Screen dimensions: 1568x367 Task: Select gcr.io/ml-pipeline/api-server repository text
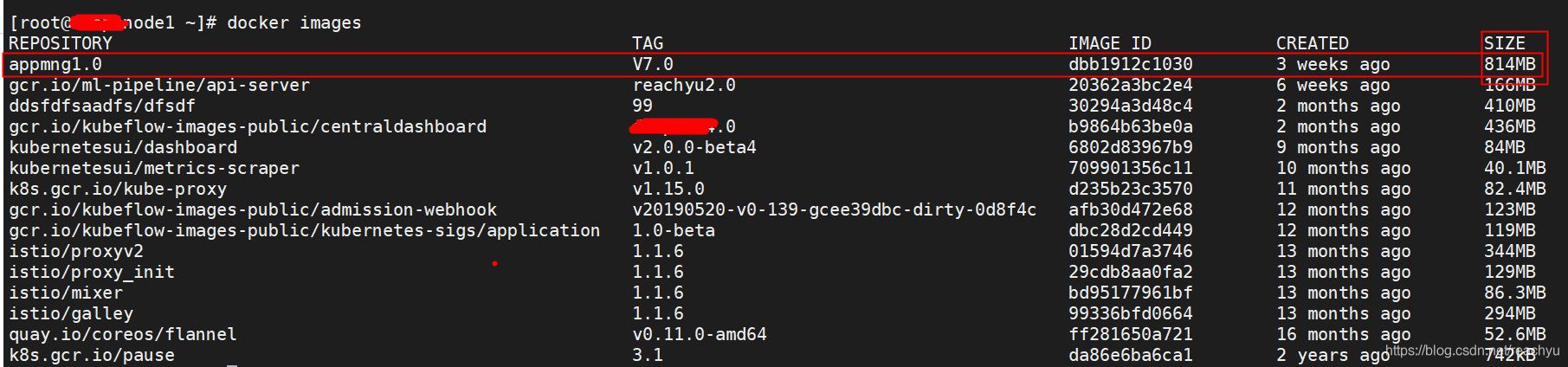(159, 85)
